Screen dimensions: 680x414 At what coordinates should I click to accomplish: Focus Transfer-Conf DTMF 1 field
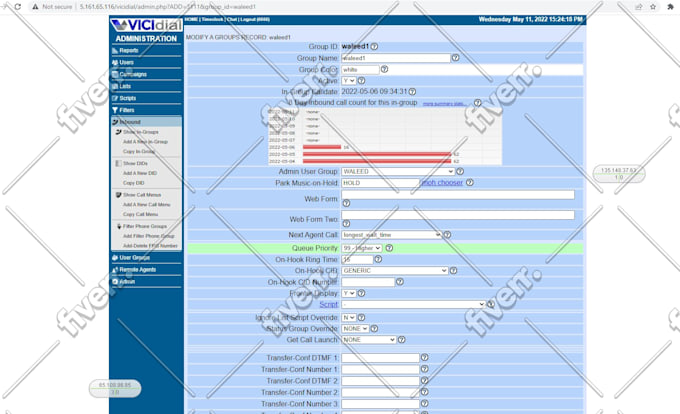coord(380,358)
